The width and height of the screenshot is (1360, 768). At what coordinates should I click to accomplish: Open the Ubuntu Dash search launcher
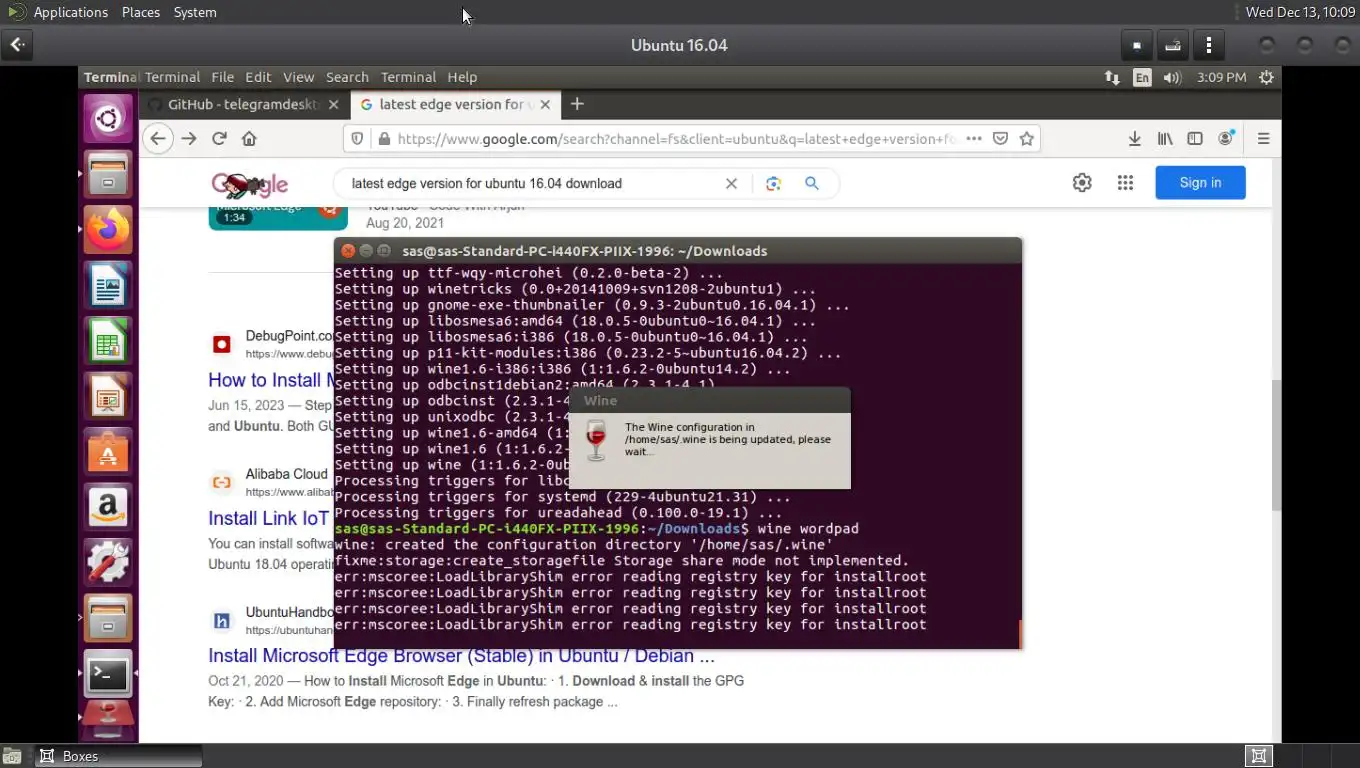[x=108, y=121]
